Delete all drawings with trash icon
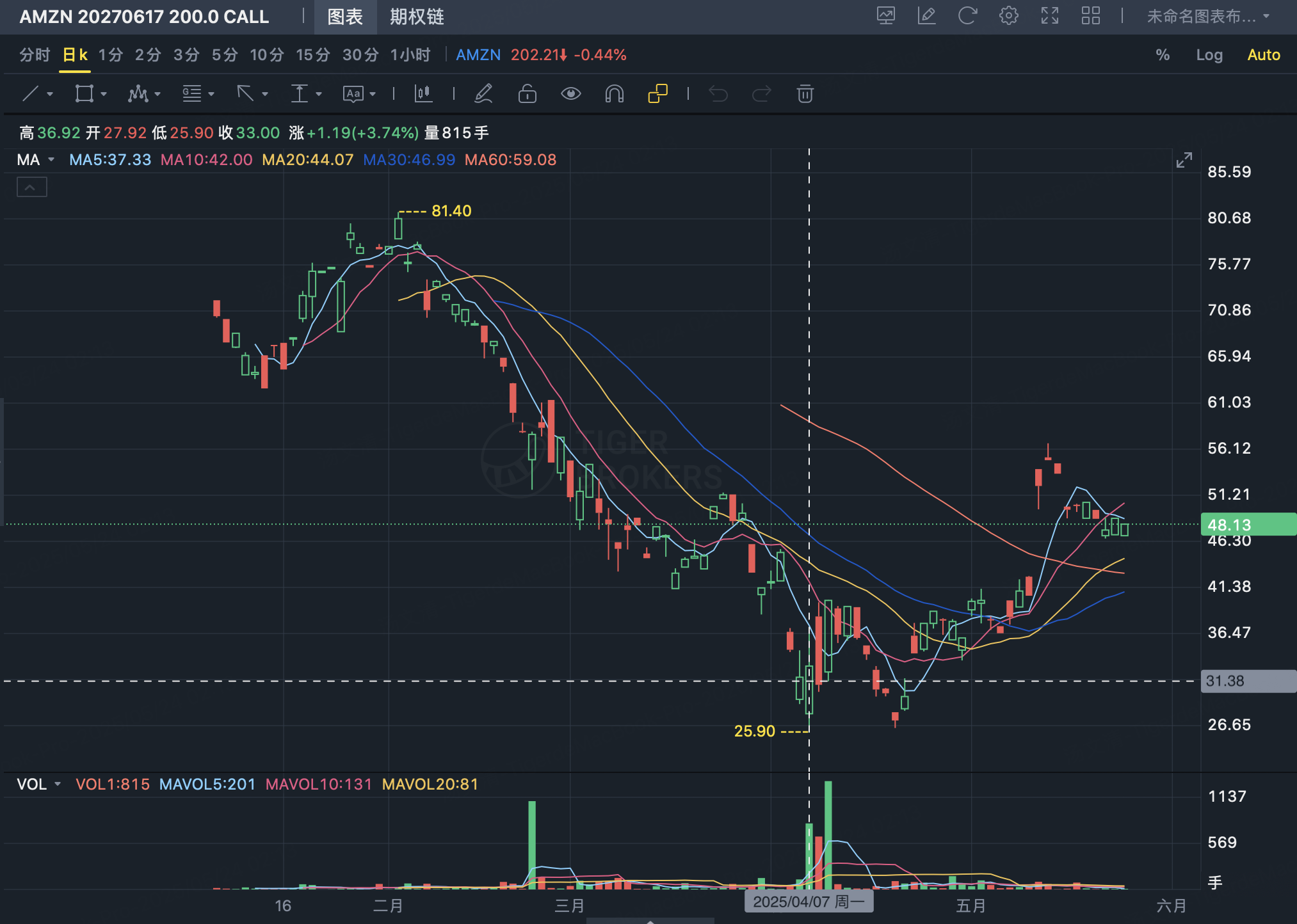The height and width of the screenshot is (924, 1297). tap(805, 94)
